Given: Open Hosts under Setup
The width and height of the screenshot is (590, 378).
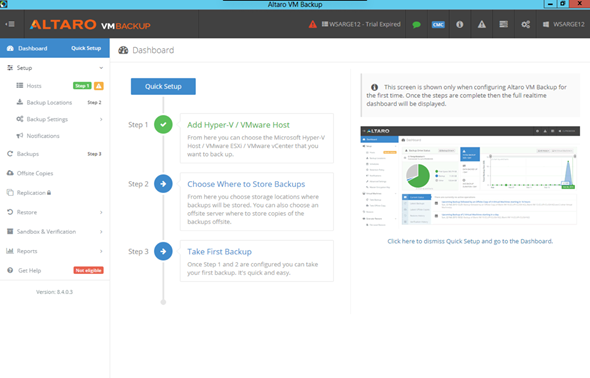Looking at the screenshot, I should 34,86.
